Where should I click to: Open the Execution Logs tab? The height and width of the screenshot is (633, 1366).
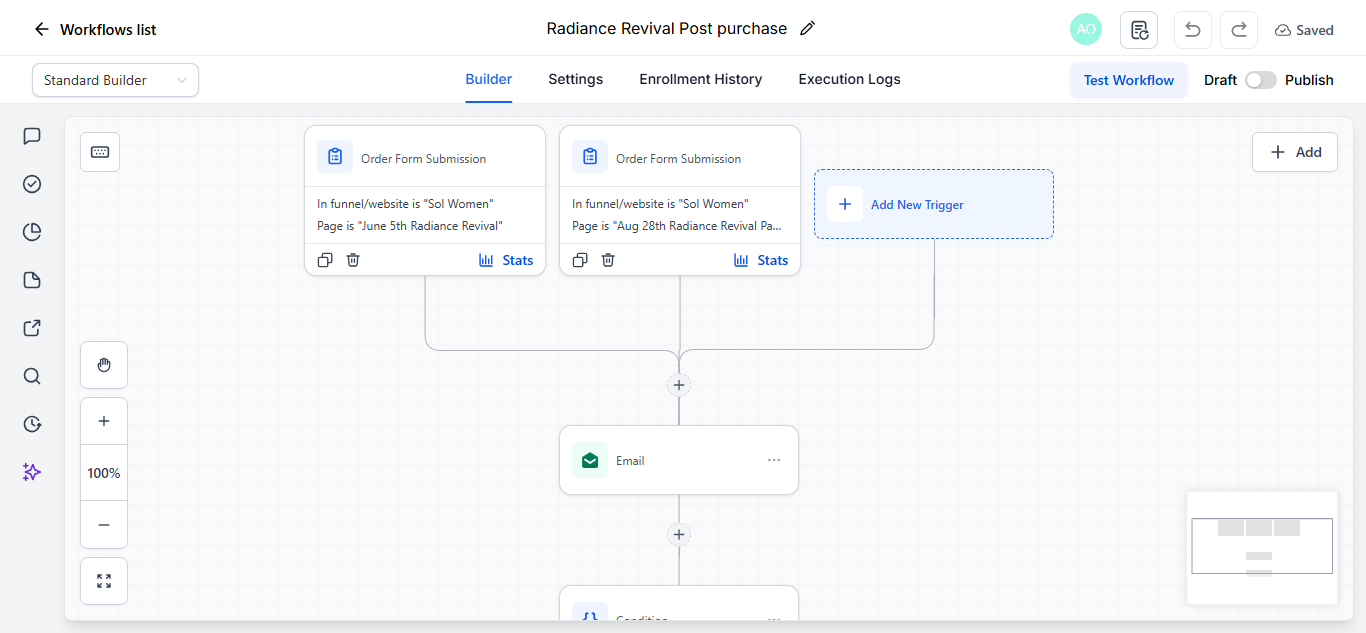click(849, 79)
